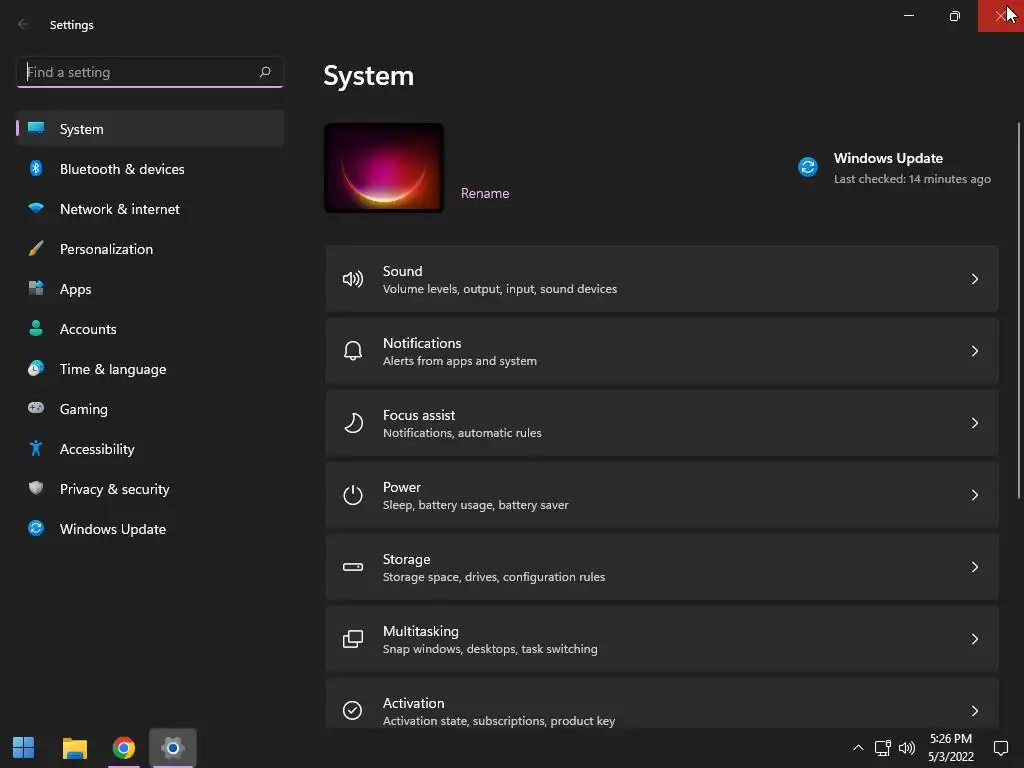Click the Gaming label in sidebar
This screenshot has width=1024, height=768.
click(x=84, y=409)
